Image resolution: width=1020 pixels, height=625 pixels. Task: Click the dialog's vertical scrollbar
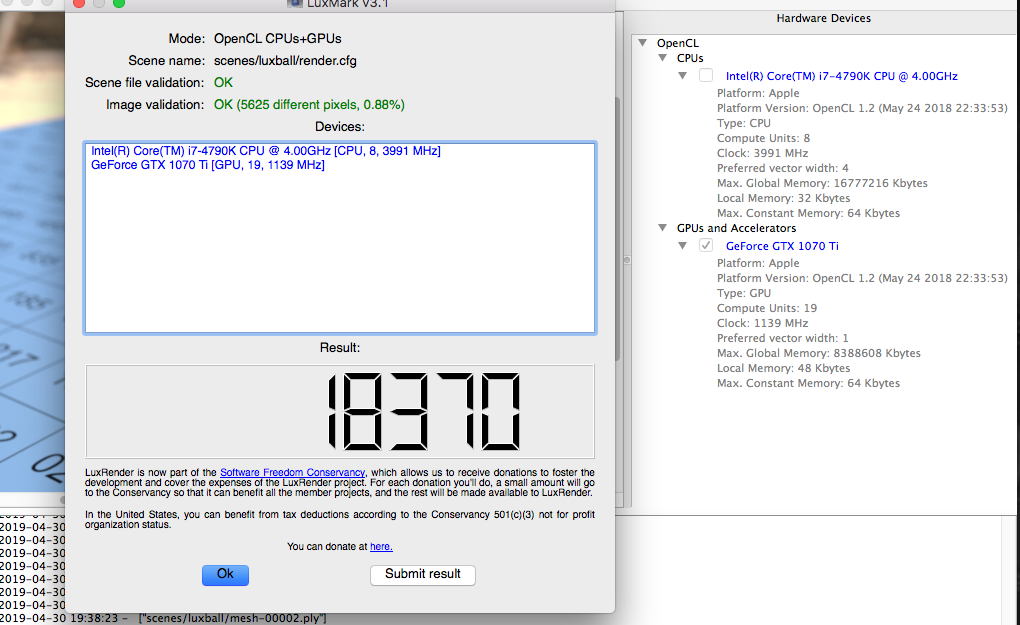click(617, 228)
